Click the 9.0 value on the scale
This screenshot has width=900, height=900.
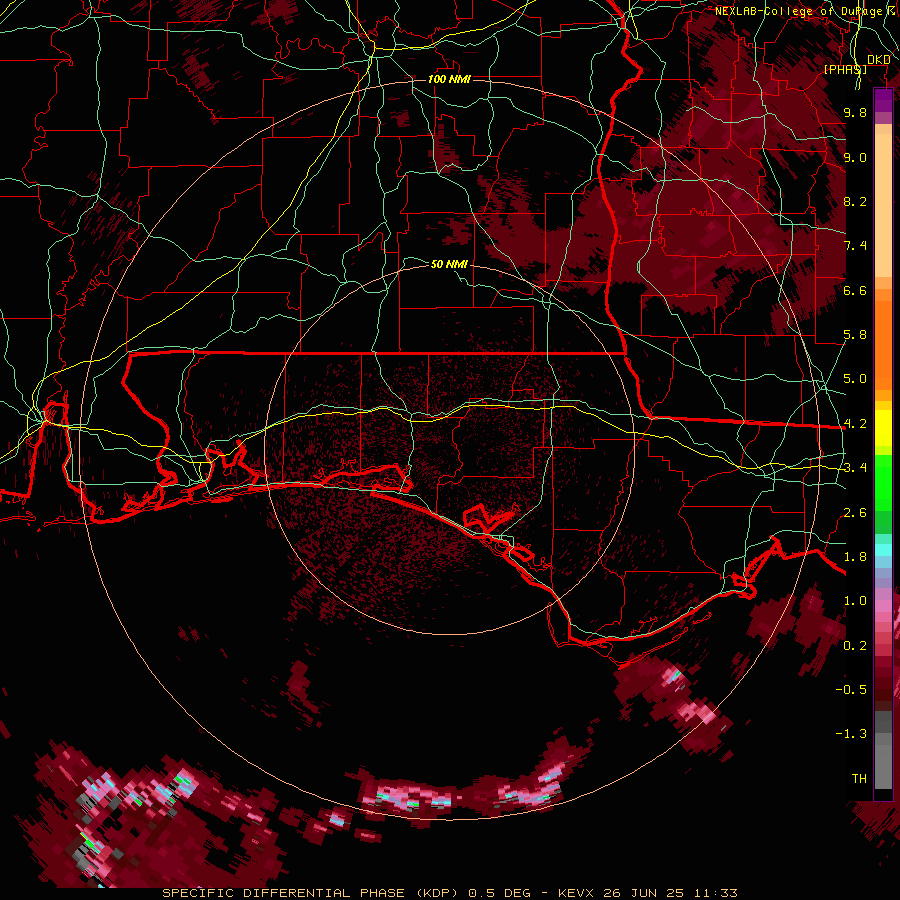(855, 157)
